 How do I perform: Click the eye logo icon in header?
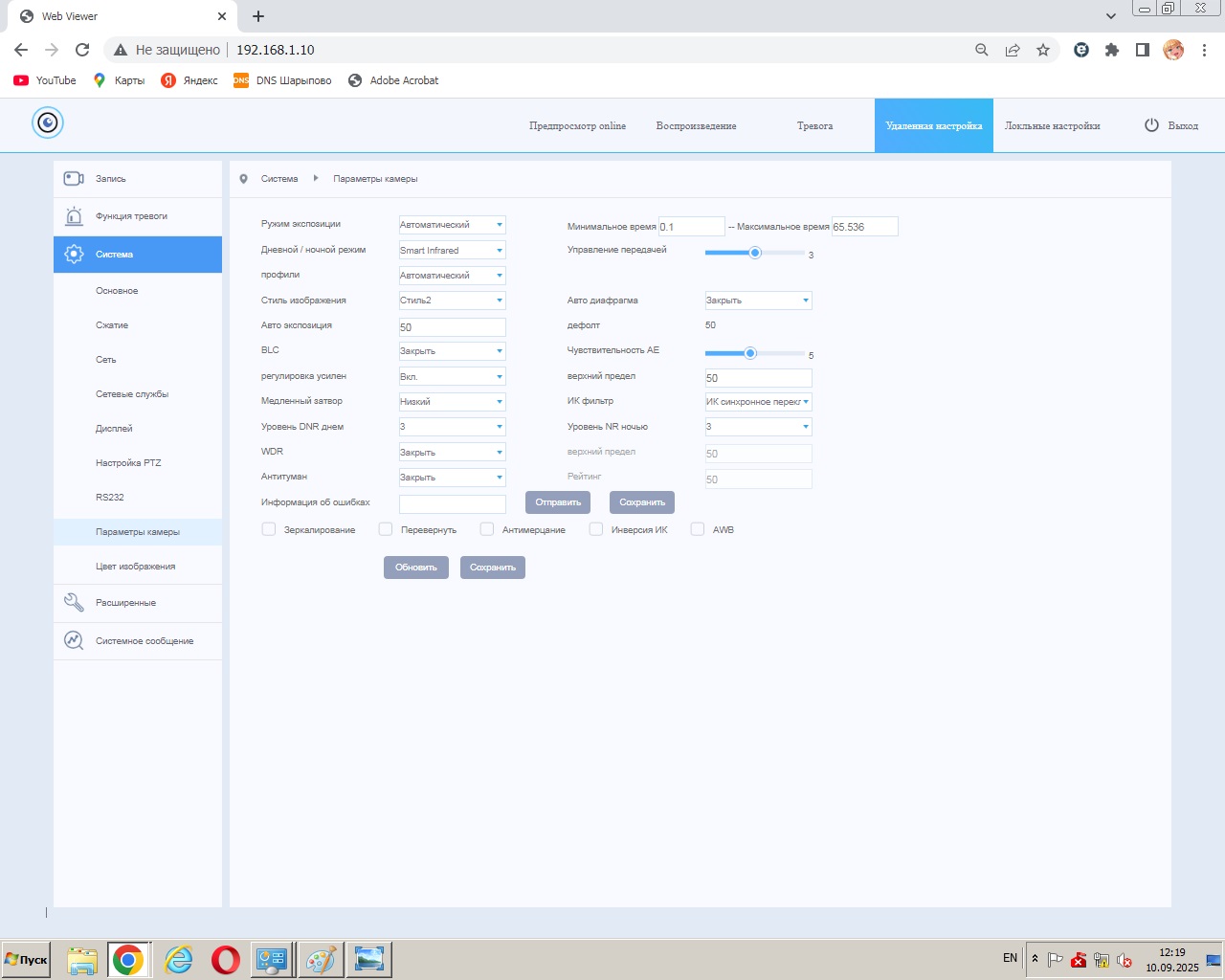coord(48,122)
